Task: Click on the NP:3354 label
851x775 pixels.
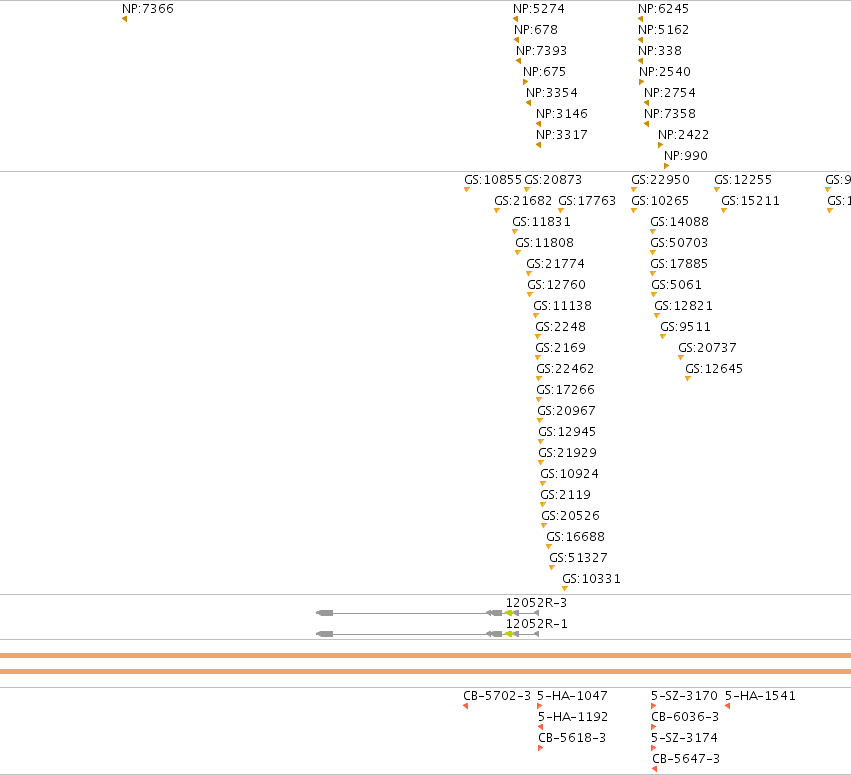Action: point(551,93)
